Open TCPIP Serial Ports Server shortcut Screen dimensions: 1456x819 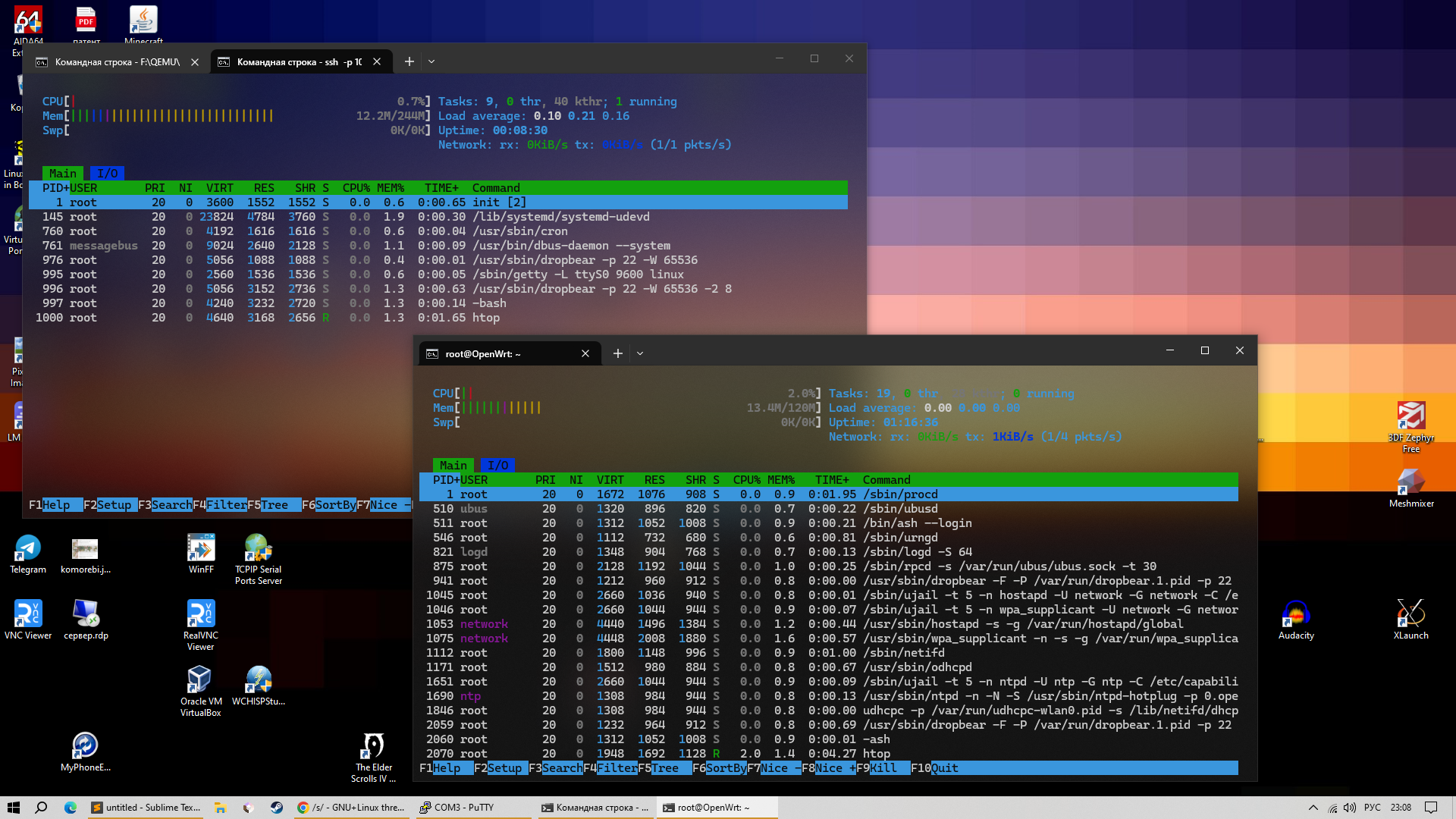[x=259, y=560]
